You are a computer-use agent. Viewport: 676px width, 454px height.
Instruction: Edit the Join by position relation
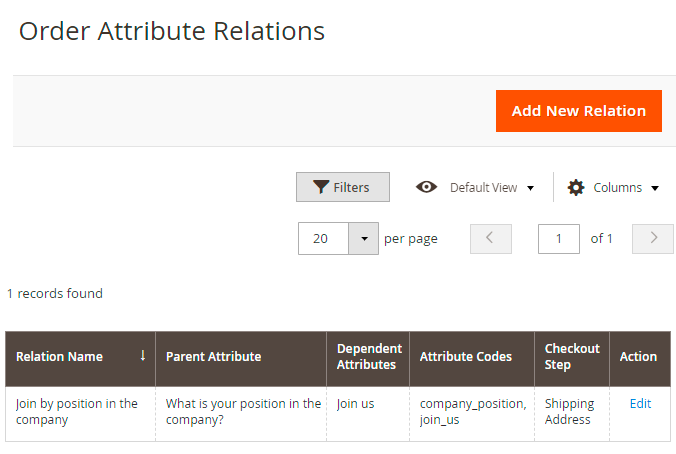pos(640,403)
